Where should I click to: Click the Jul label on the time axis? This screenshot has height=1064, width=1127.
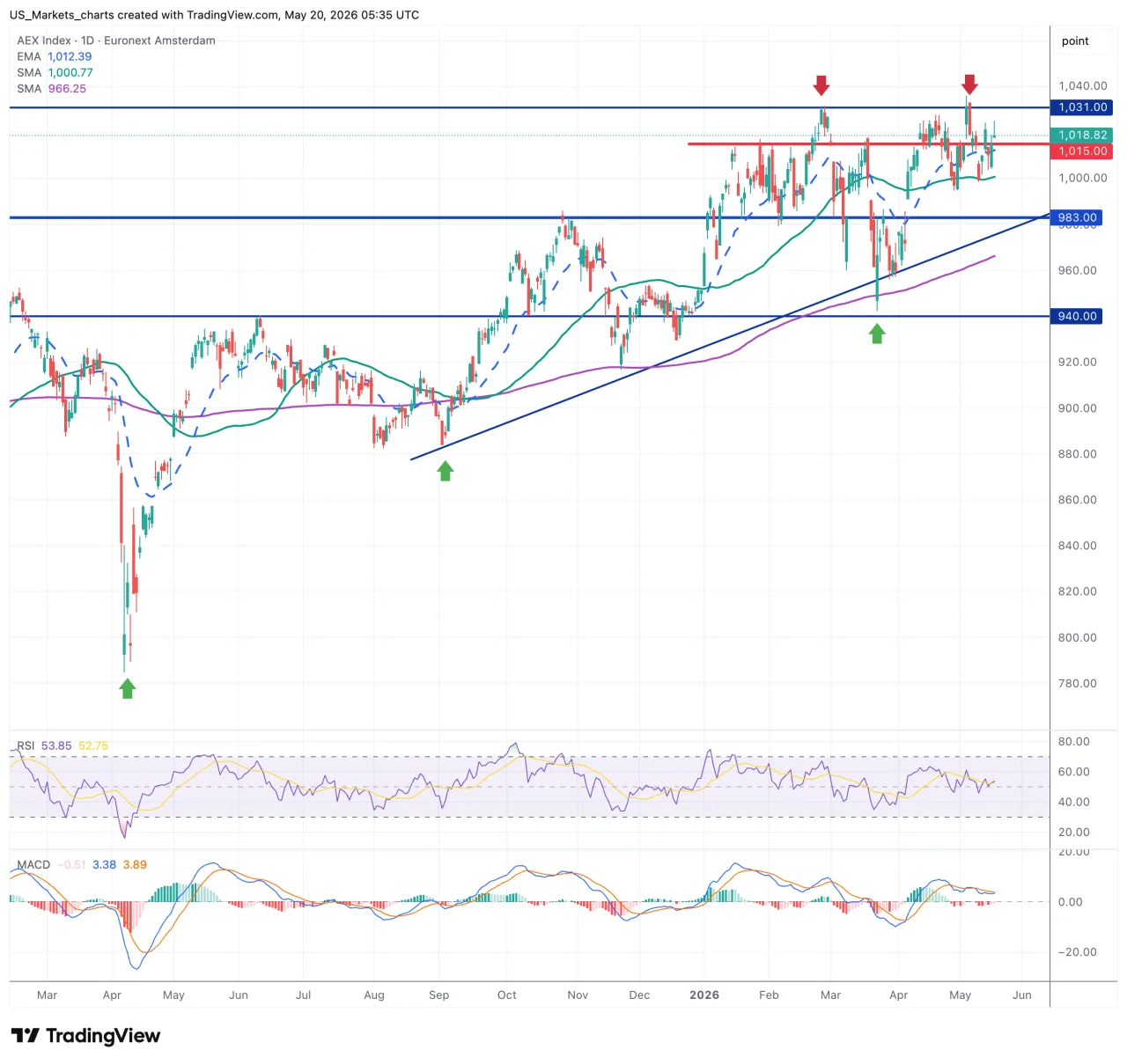click(x=303, y=994)
